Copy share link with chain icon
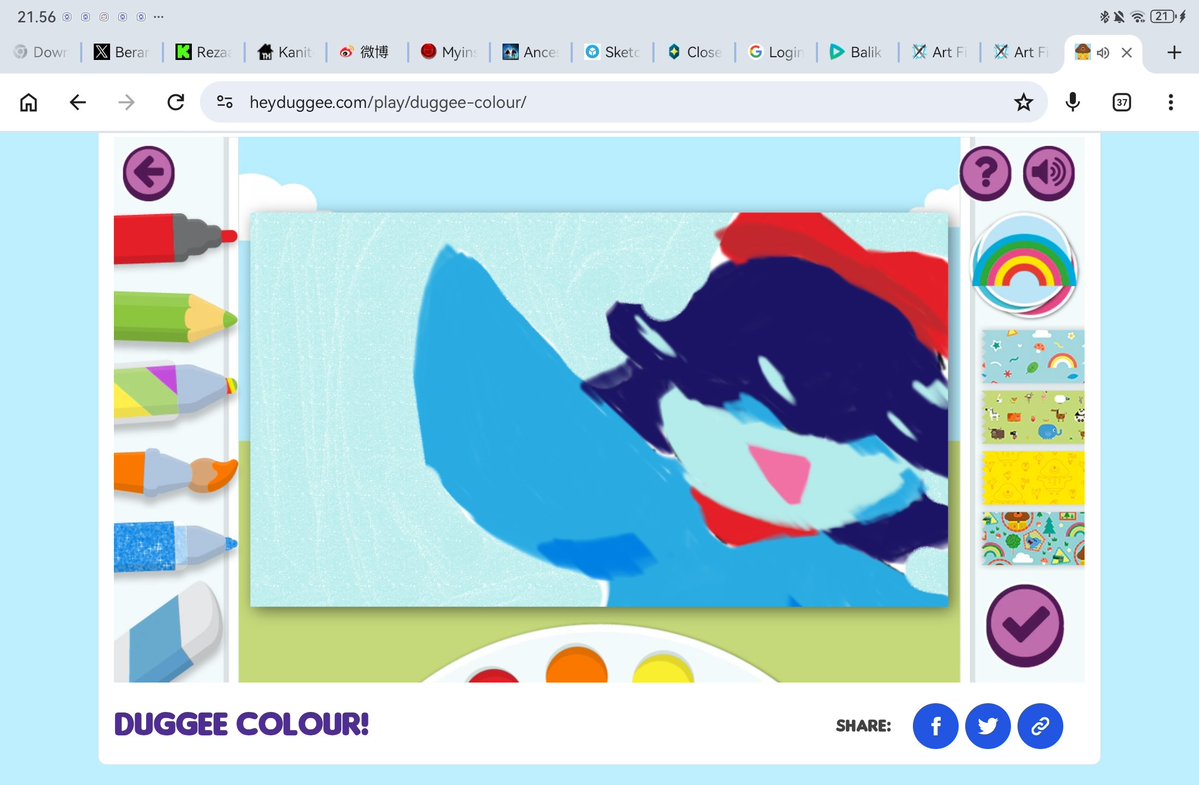The width and height of the screenshot is (1199, 785). tap(1040, 726)
